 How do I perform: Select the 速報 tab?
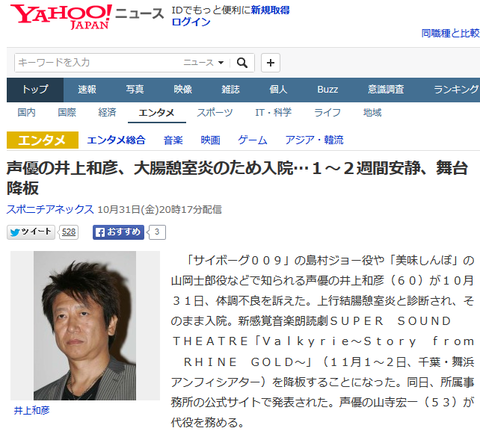(87, 90)
